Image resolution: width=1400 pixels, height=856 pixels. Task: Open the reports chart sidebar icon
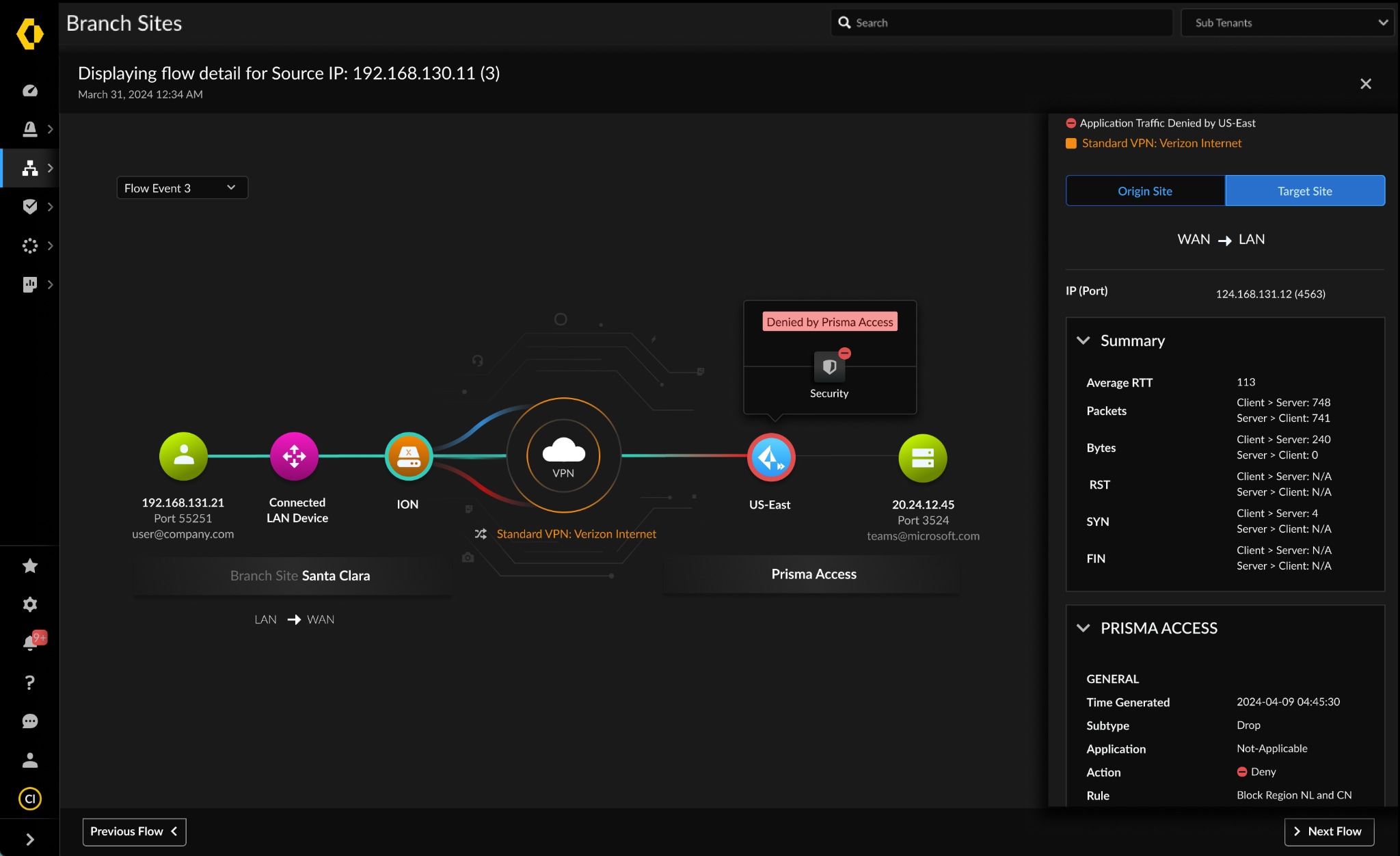[29, 284]
